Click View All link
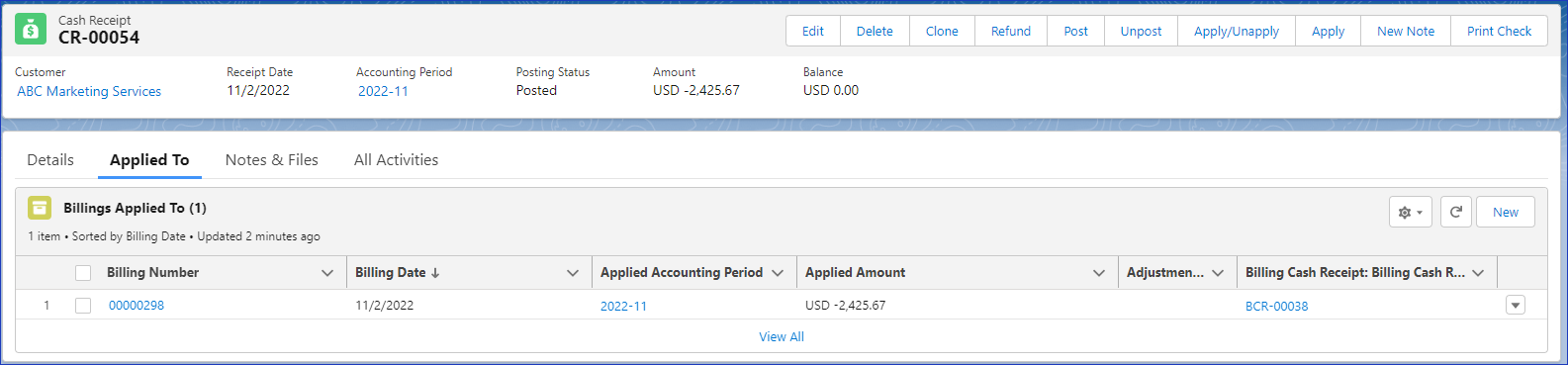This screenshot has height=365, width=1568. click(x=782, y=336)
